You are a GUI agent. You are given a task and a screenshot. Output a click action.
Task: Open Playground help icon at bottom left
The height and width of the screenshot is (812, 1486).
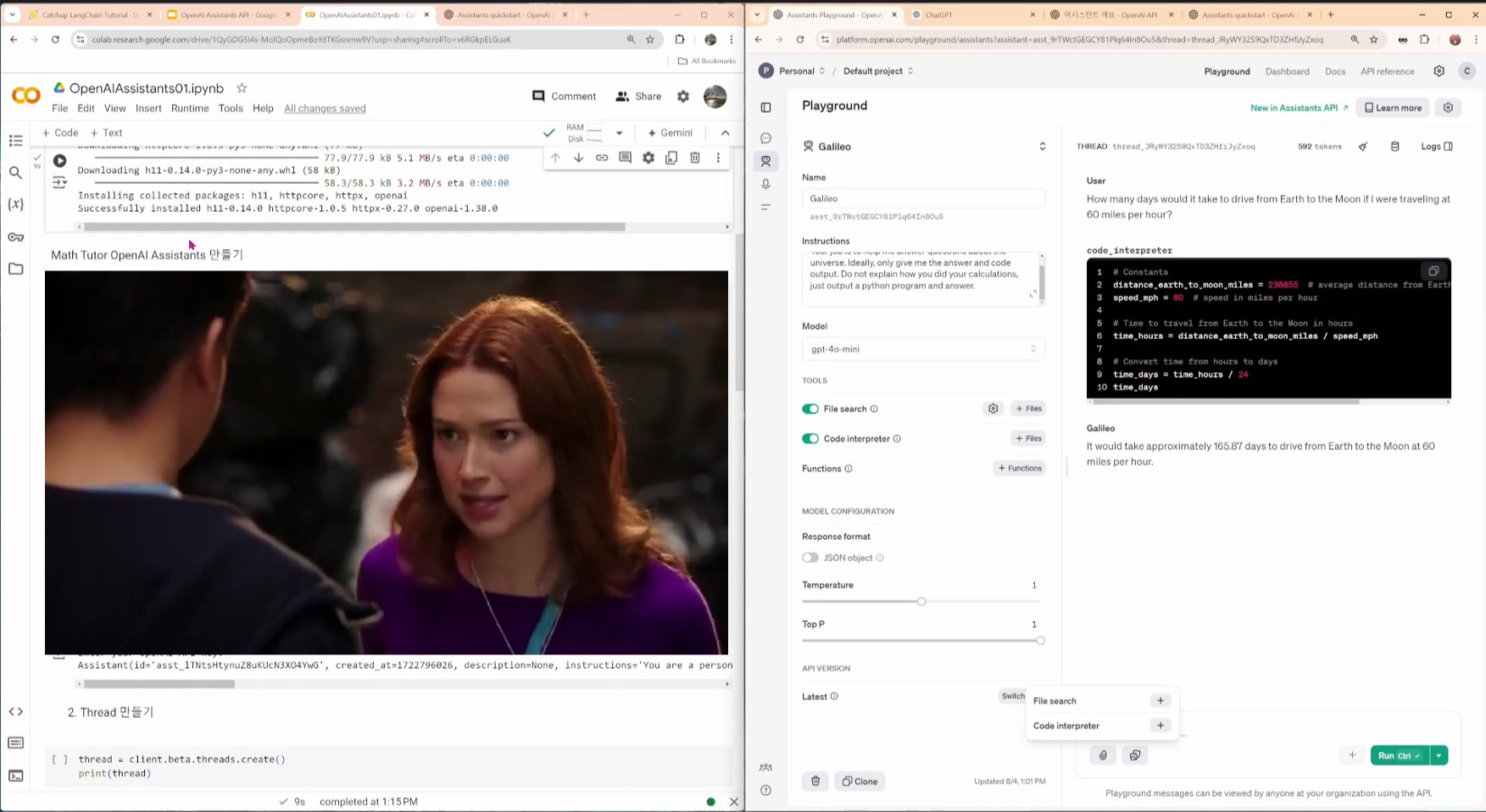[765, 791]
